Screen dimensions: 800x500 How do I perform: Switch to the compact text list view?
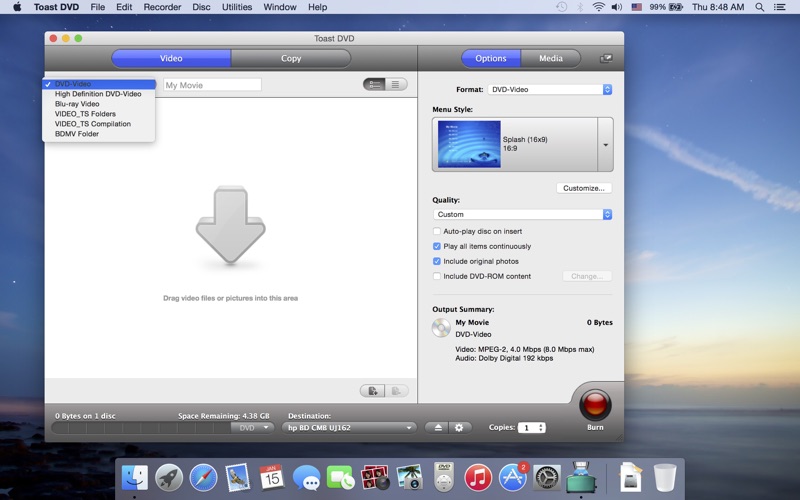point(396,85)
